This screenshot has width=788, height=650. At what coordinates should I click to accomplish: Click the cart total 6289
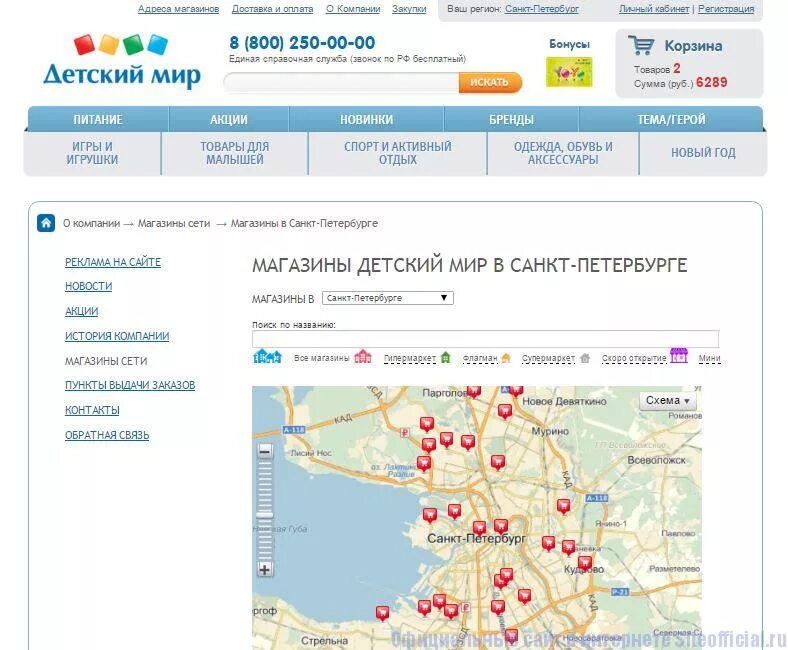coord(712,82)
